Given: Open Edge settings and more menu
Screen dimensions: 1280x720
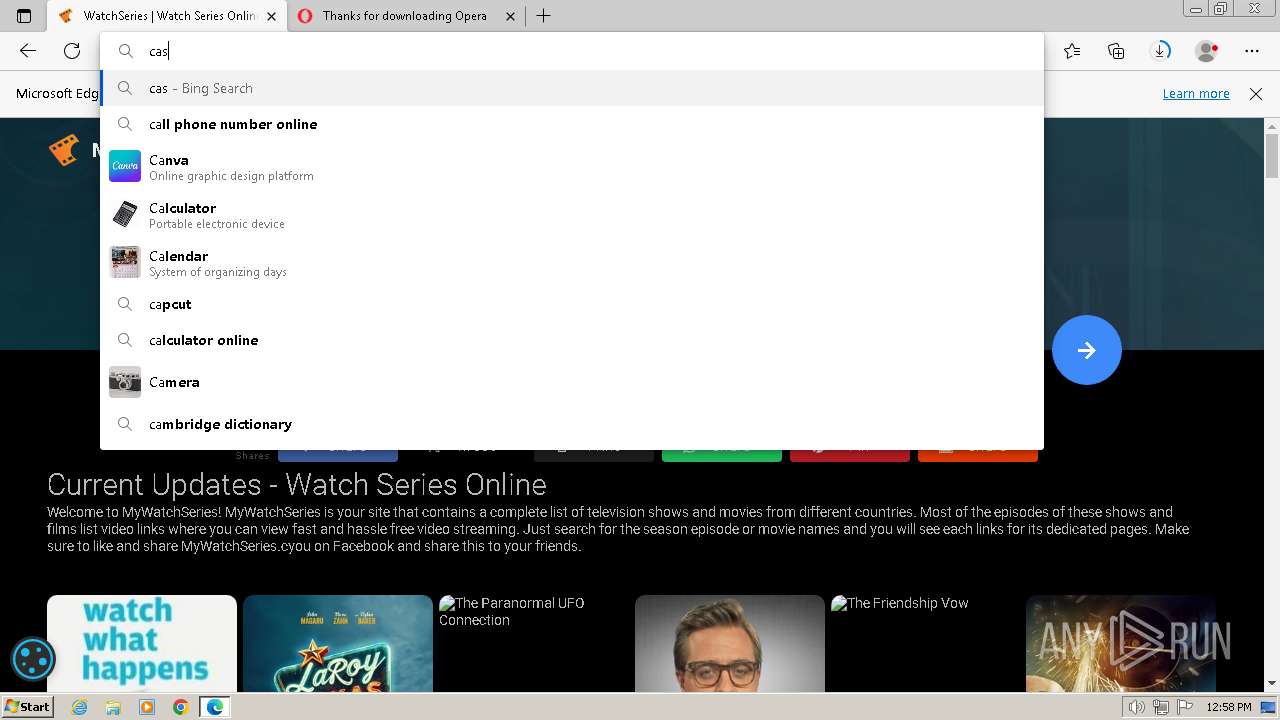Looking at the screenshot, I should 1252,51.
